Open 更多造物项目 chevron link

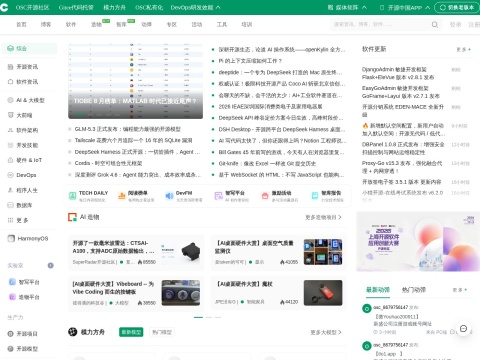click(323, 217)
